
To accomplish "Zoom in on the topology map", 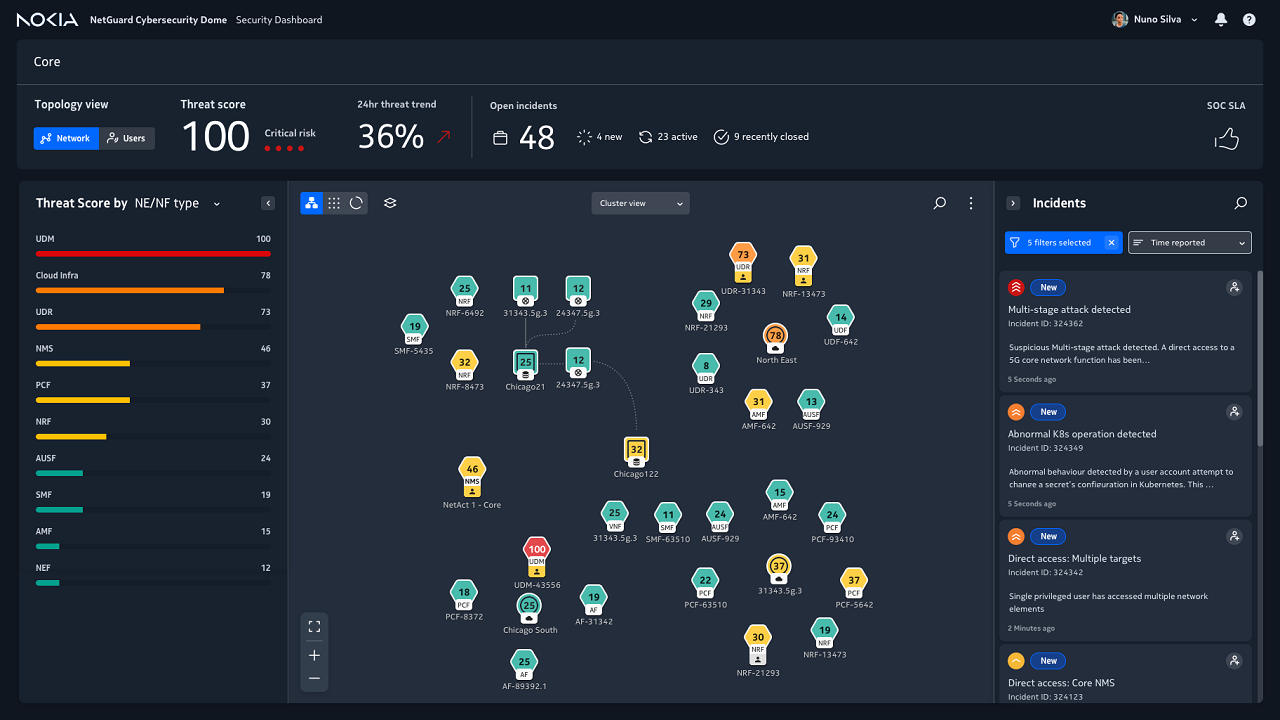I will 314,655.
